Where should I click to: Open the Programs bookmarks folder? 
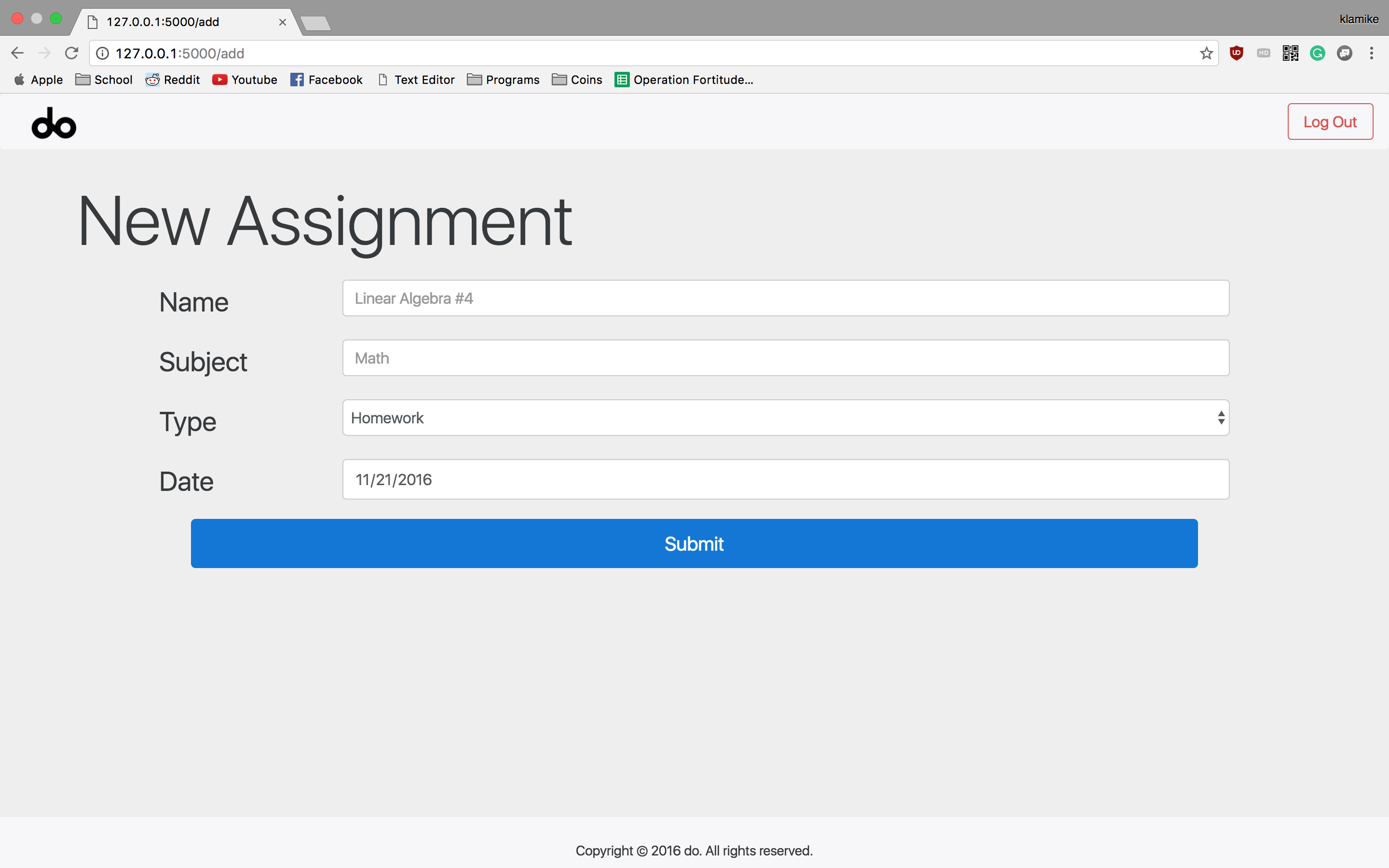coord(504,80)
